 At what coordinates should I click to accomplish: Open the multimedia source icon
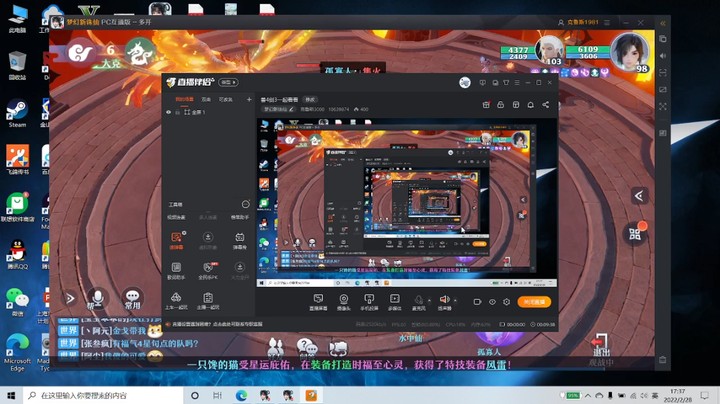pos(394,302)
